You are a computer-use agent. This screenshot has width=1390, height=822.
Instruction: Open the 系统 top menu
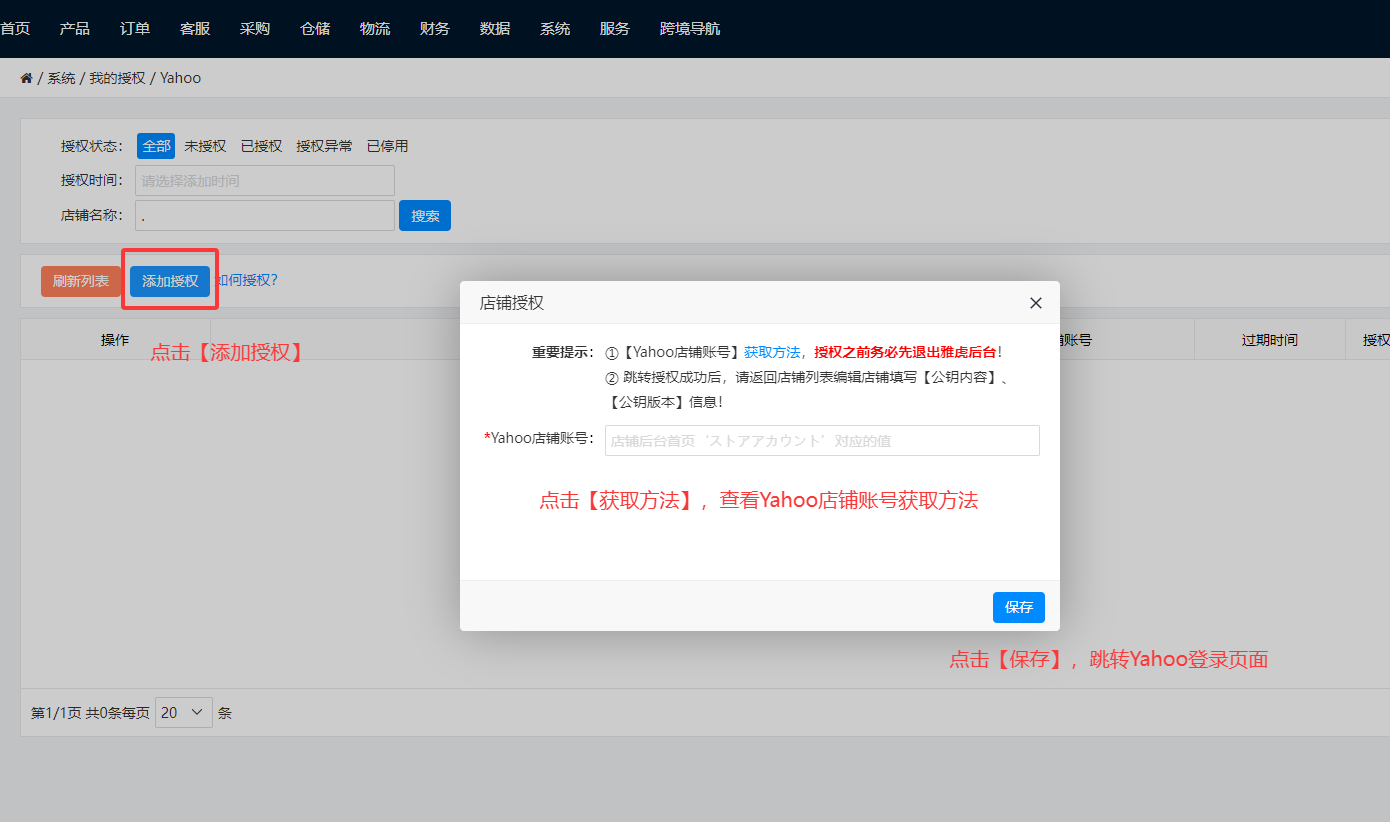(x=555, y=29)
